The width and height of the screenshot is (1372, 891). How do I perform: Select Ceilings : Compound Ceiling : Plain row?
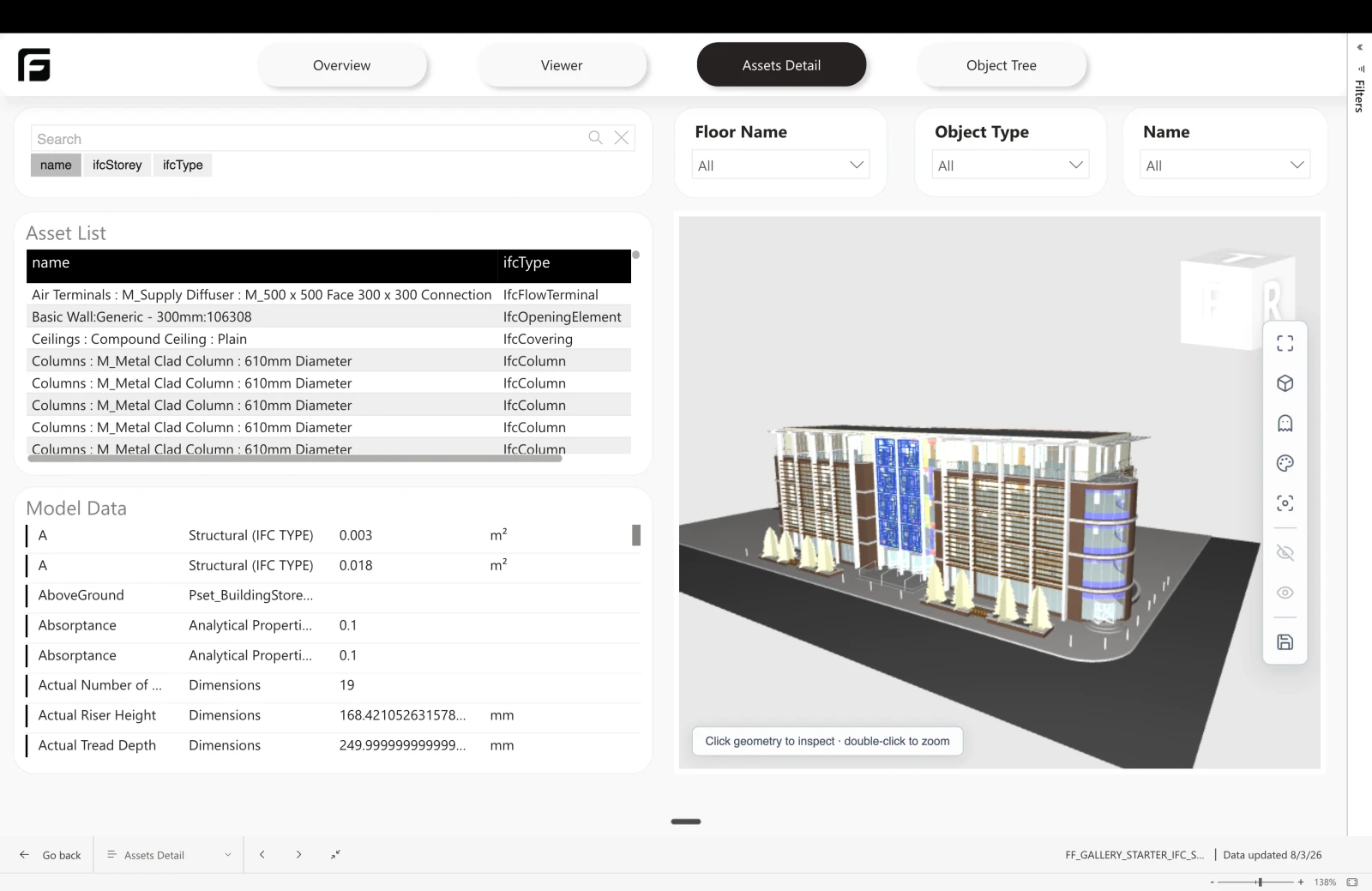pyautogui.click(x=328, y=340)
